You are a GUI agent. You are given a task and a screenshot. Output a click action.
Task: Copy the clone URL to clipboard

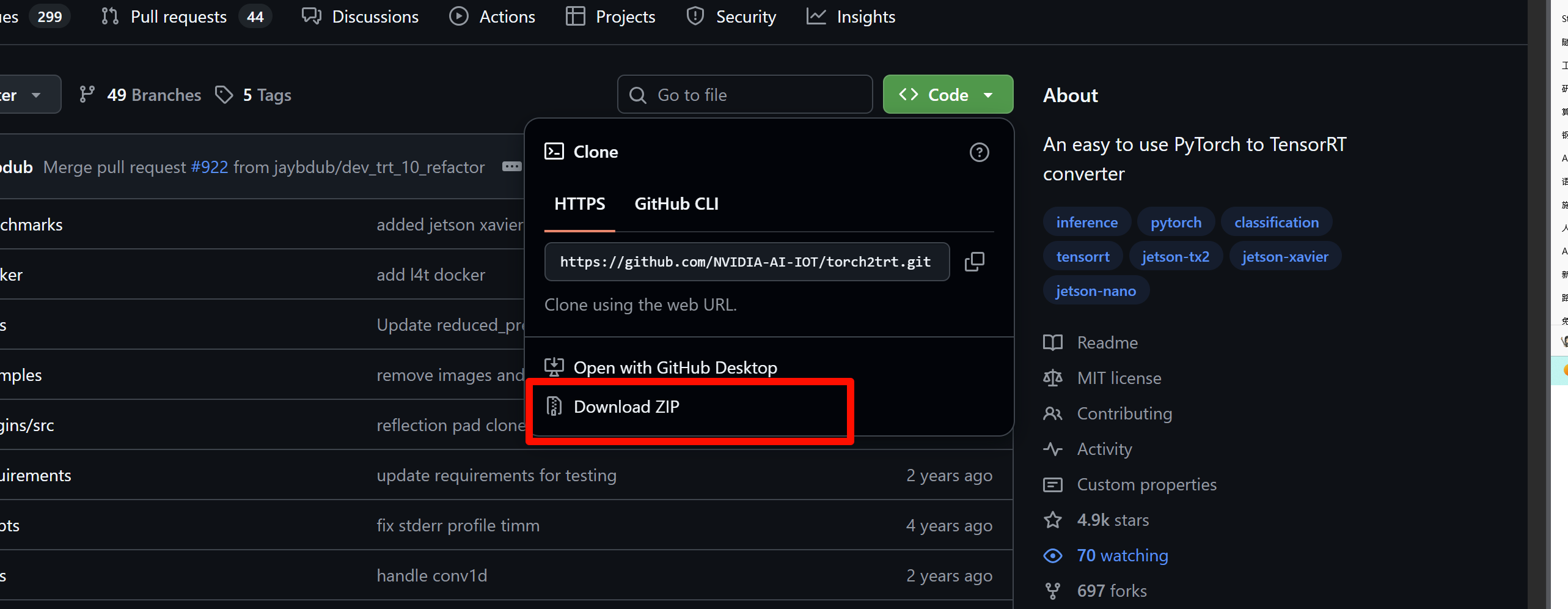point(974,262)
